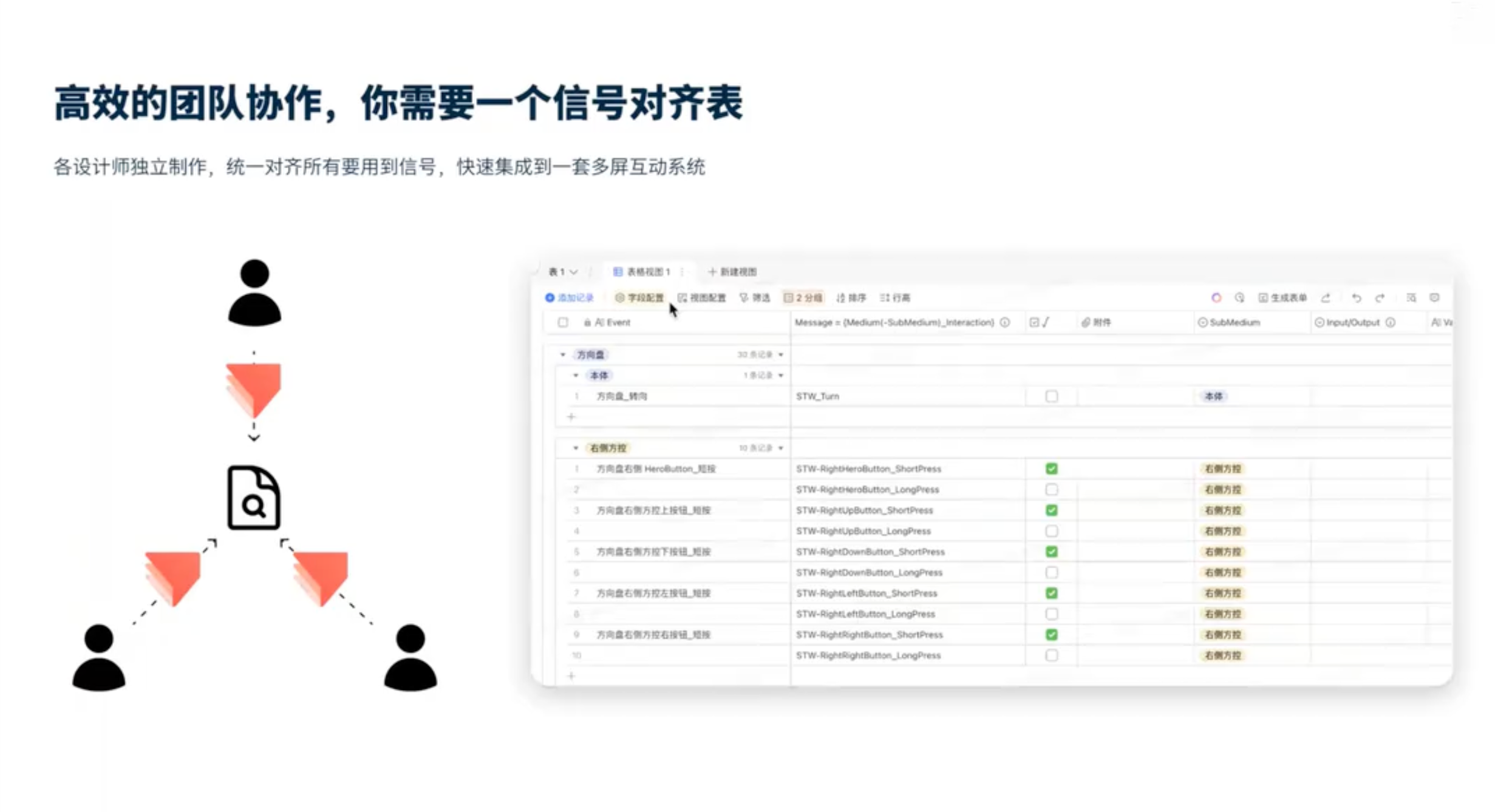Collapse the 方向盘 group
Viewport: 1495px width, 812px height.
click(562, 354)
